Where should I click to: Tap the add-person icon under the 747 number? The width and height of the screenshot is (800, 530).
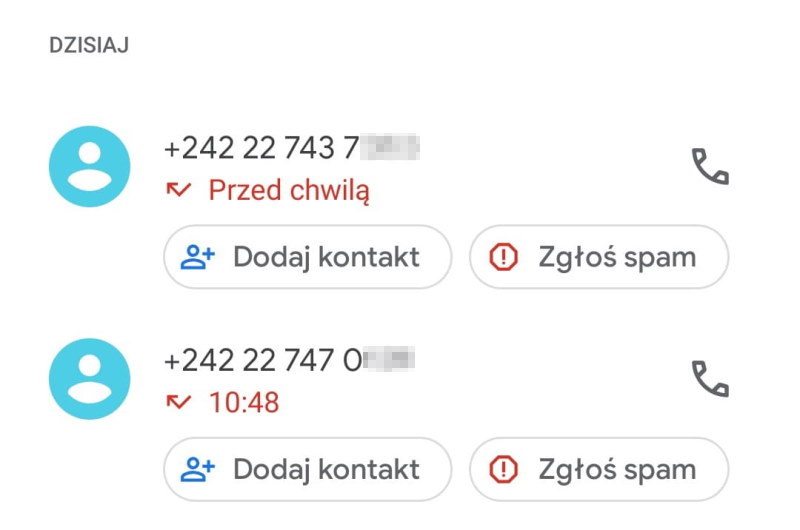click(198, 469)
